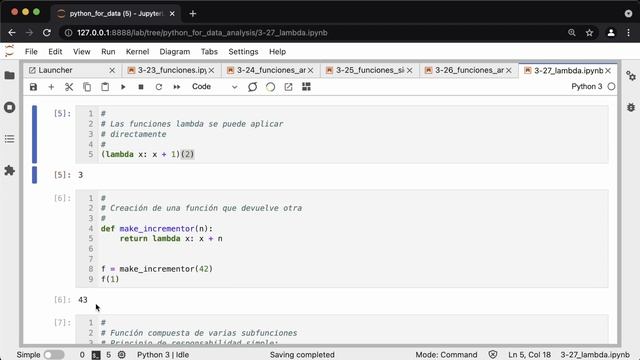Viewport: 640px width, 360px height.
Task: Restart kernel and run all cells
Action: coord(177,87)
